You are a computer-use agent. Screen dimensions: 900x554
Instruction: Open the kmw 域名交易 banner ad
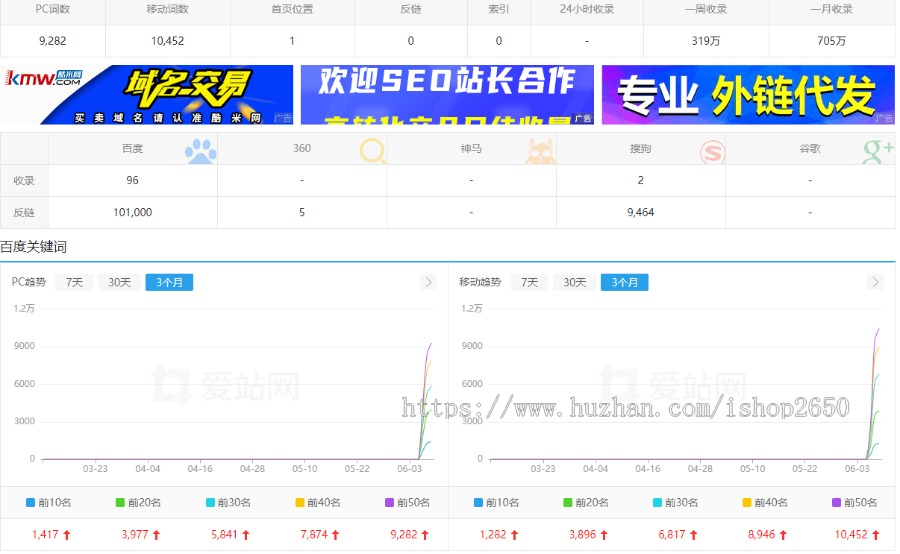pyautogui.click(x=147, y=95)
